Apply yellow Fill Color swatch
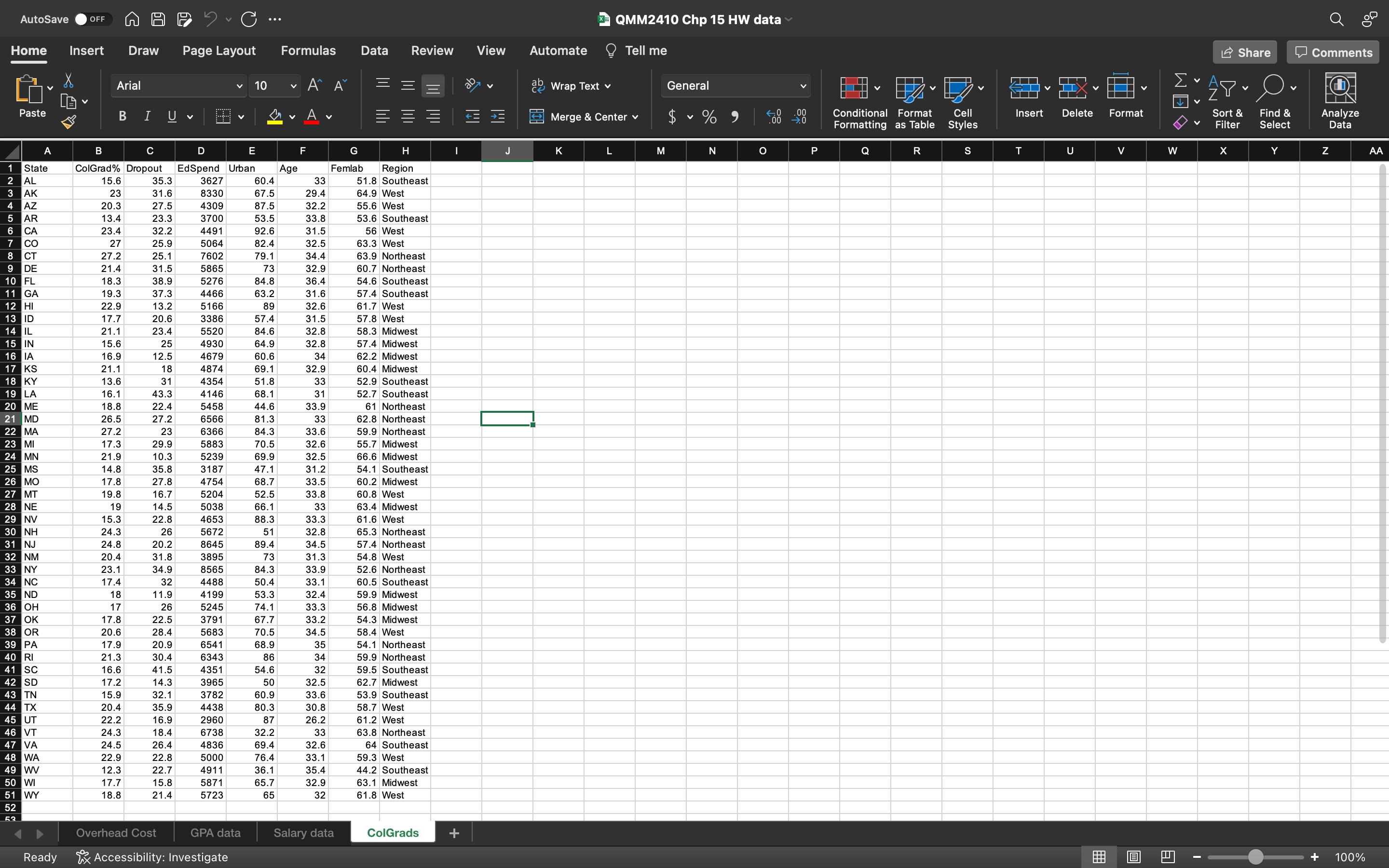 (275, 117)
